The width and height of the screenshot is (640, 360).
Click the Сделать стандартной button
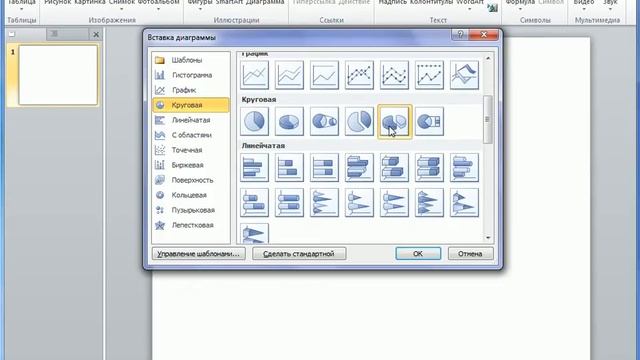click(x=299, y=253)
